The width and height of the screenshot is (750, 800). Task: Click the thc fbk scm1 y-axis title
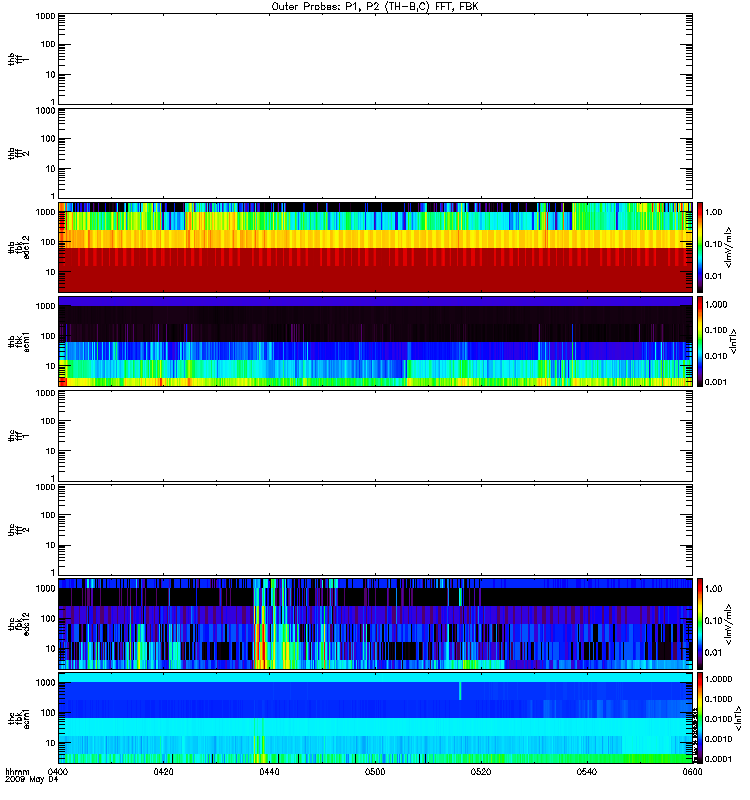click(19, 718)
